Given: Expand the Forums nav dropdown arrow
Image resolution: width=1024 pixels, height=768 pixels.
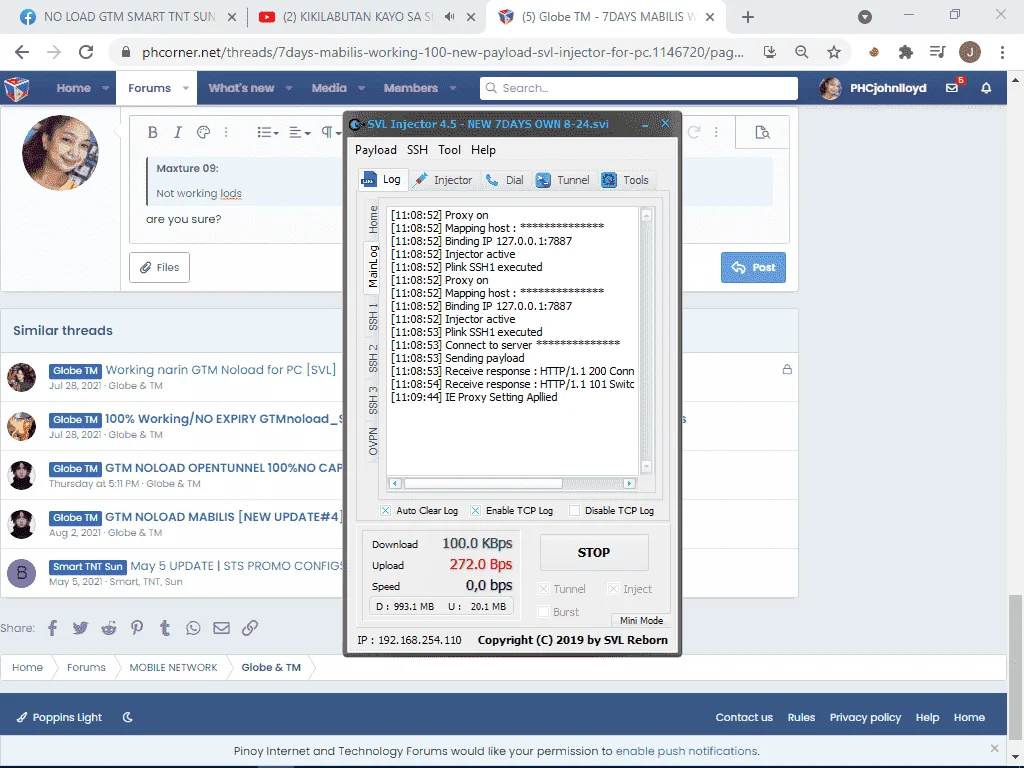Looking at the screenshot, I should click(186, 88).
